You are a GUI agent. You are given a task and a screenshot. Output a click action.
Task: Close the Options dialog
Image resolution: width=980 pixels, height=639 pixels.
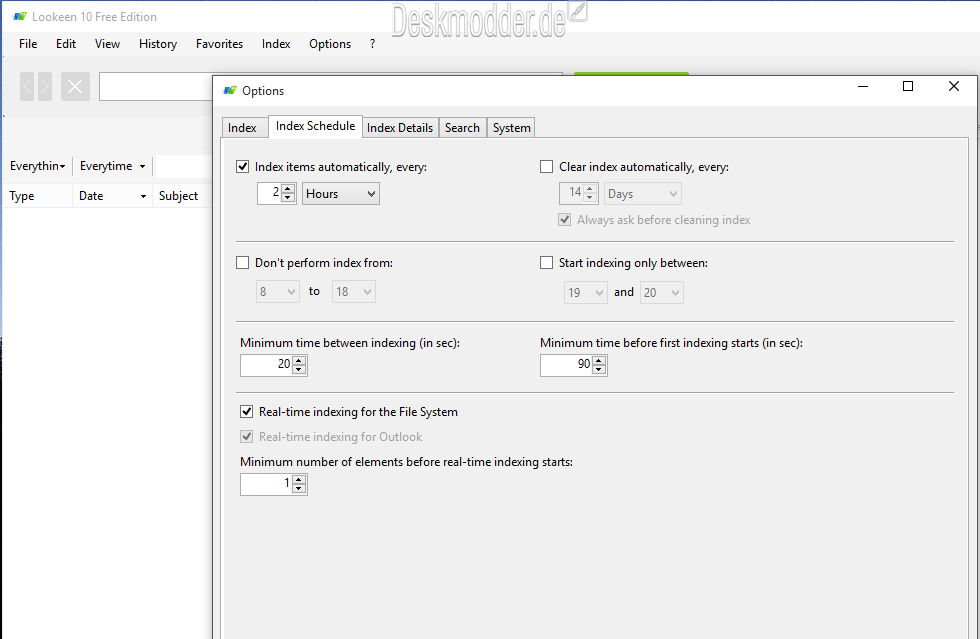click(x=954, y=86)
